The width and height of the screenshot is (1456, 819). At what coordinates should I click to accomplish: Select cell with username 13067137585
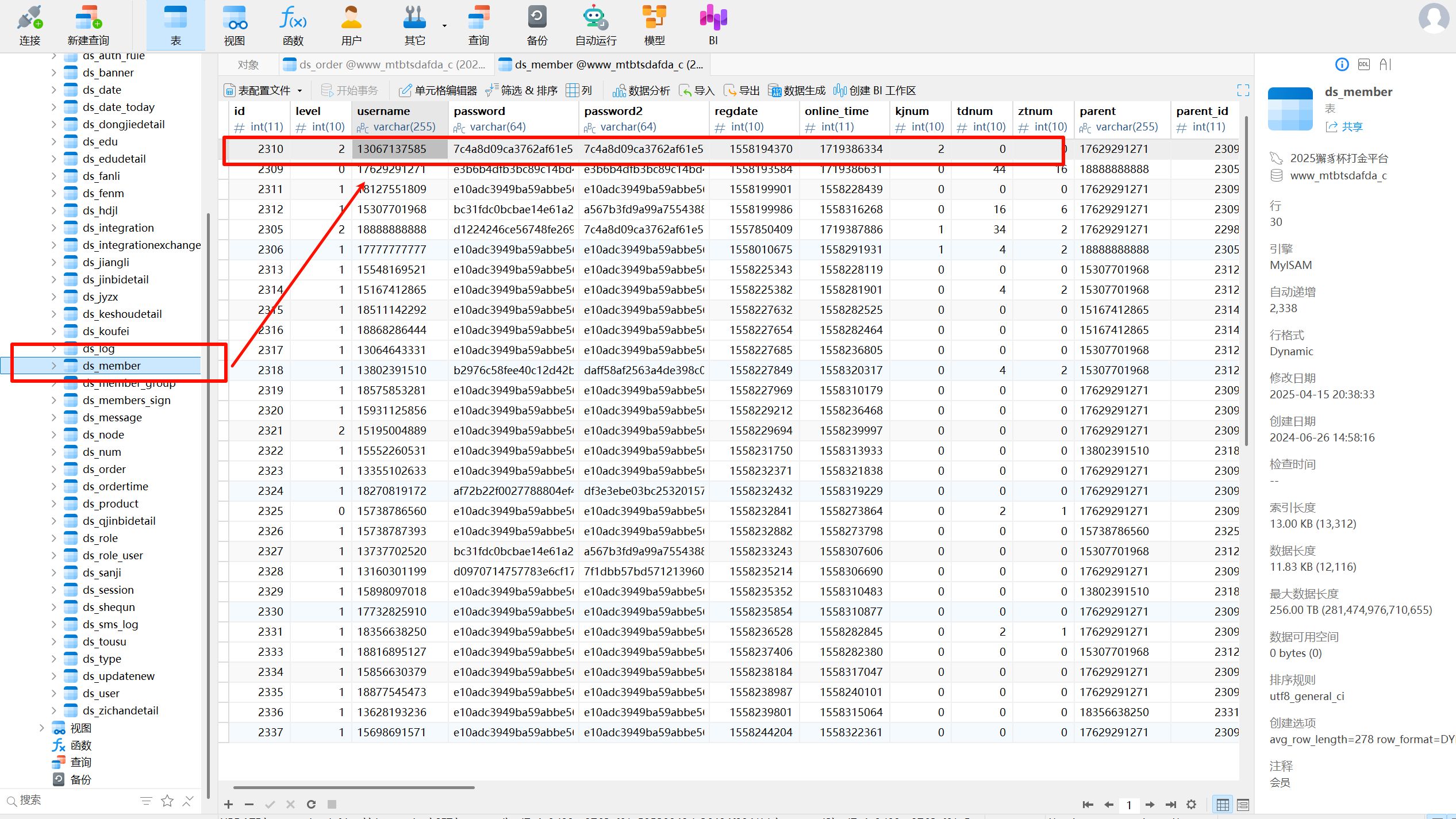click(399, 149)
